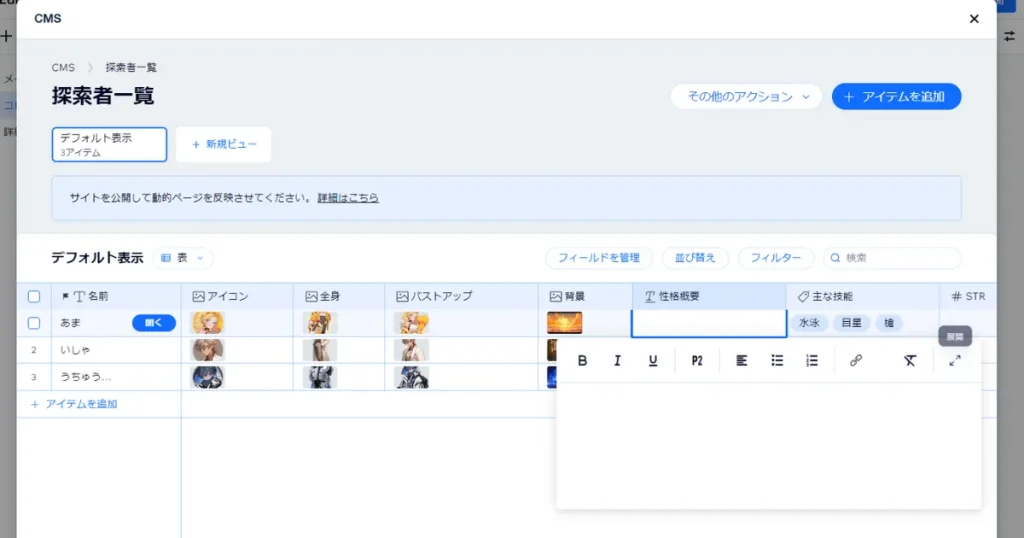Click the 槍 skill tag
The image size is (1024, 538).
tap(889, 323)
